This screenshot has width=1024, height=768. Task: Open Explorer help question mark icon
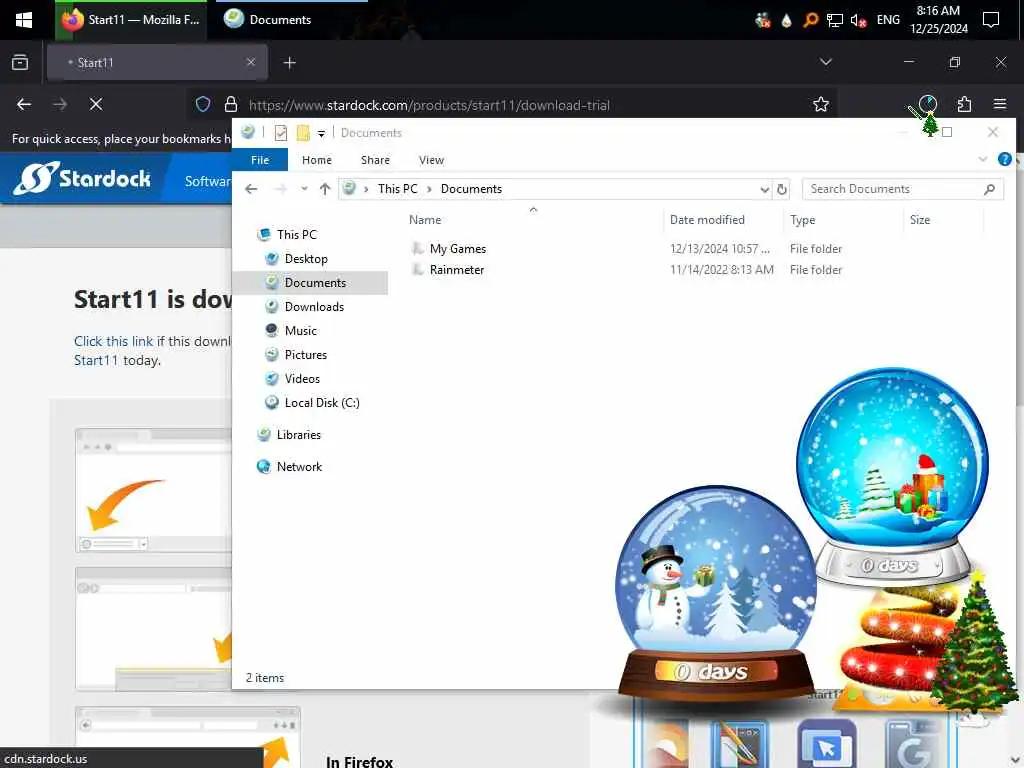1004,159
